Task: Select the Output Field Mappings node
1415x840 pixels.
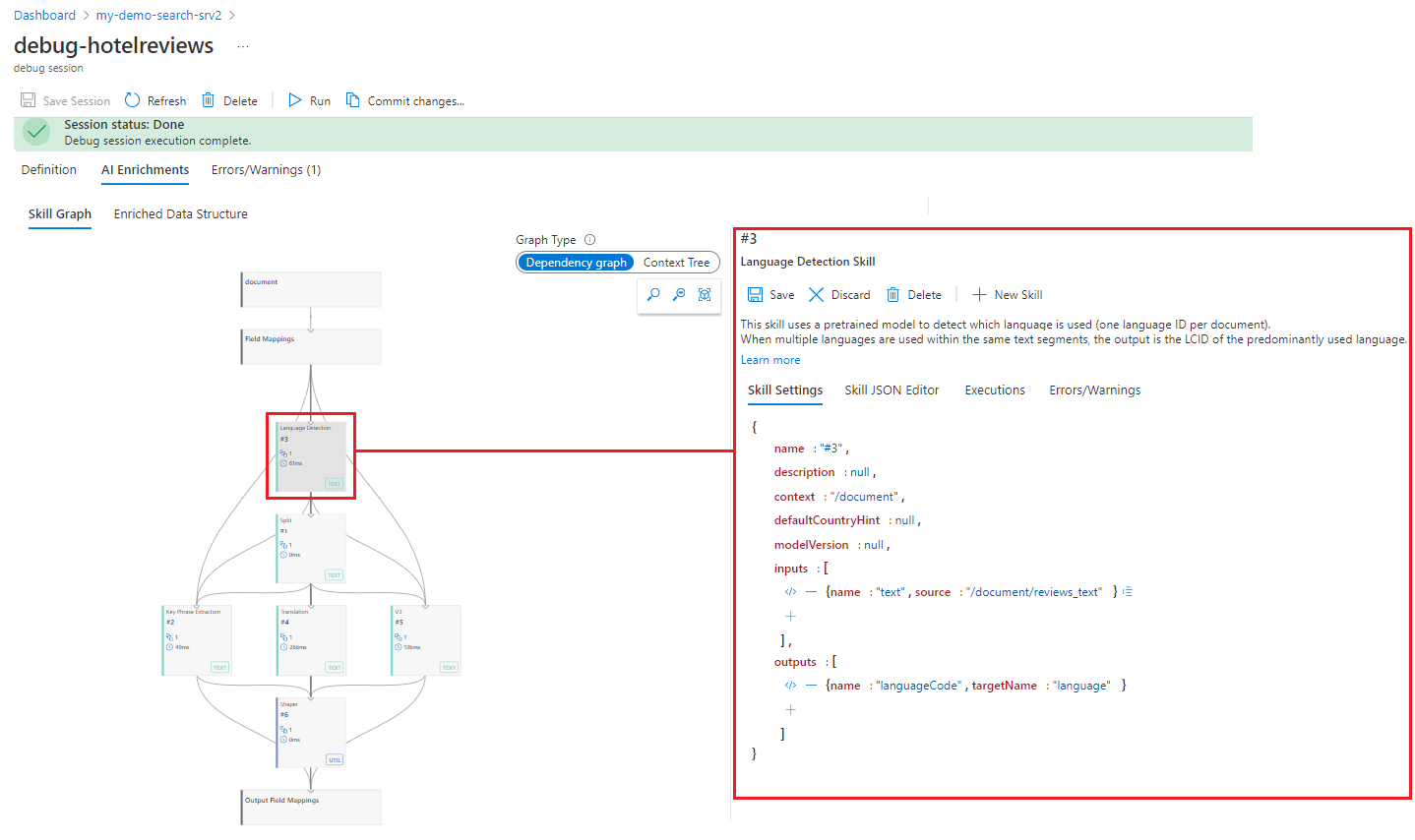Action: click(311, 808)
